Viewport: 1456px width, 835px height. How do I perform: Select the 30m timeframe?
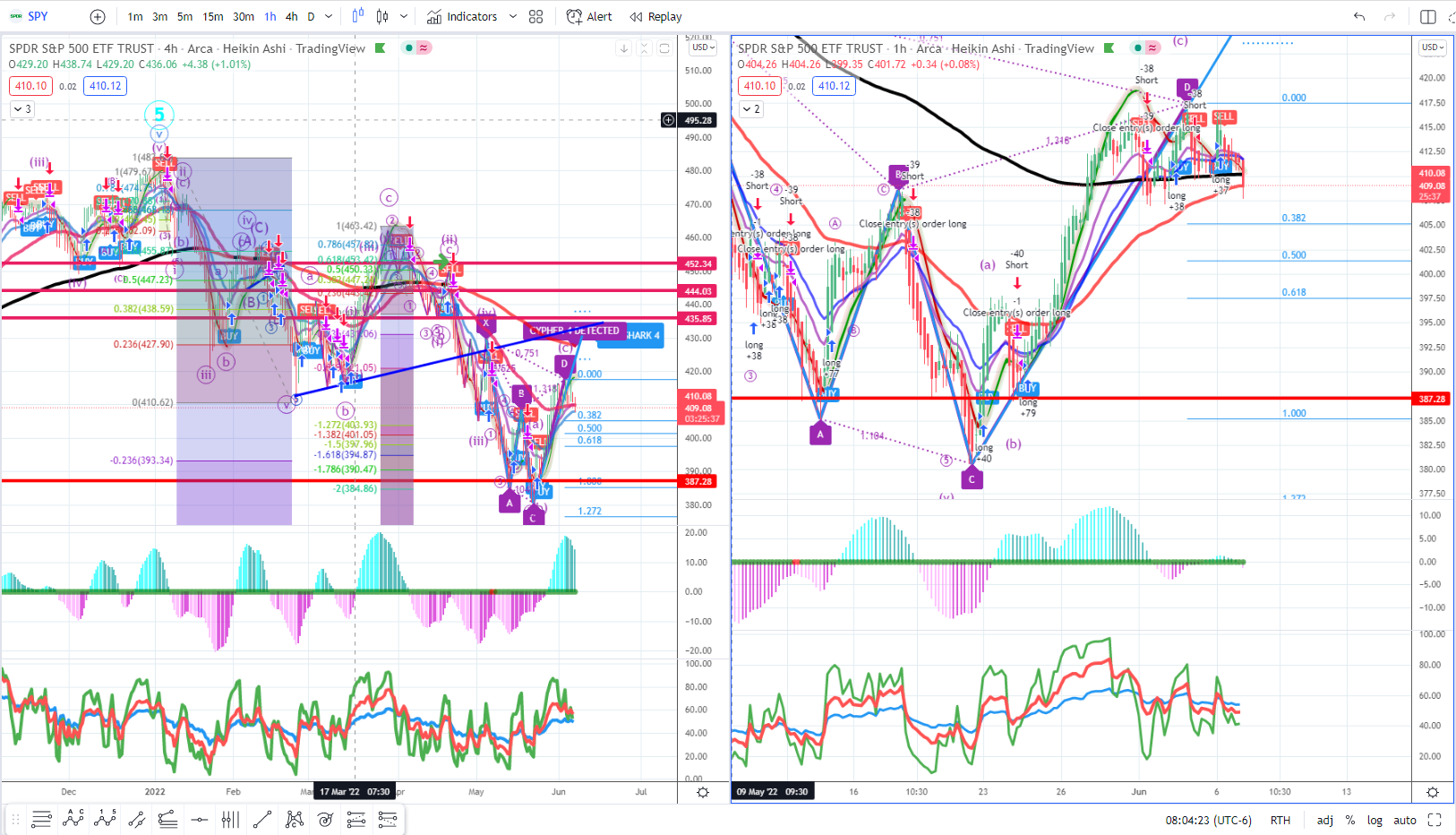click(x=244, y=16)
